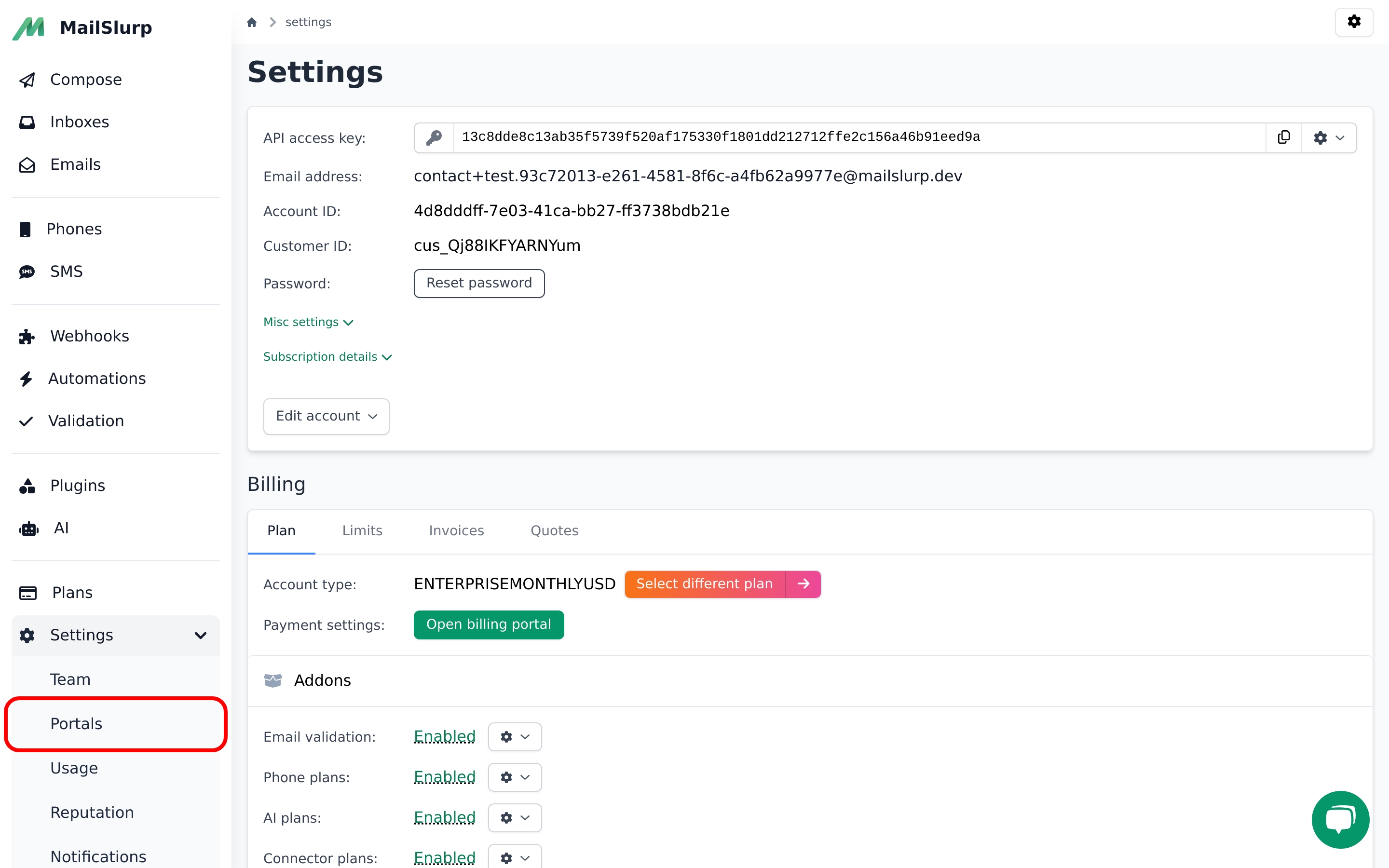Screen dimensions: 1389x868
Task: Expand Subscription details
Action: click(328, 357)
